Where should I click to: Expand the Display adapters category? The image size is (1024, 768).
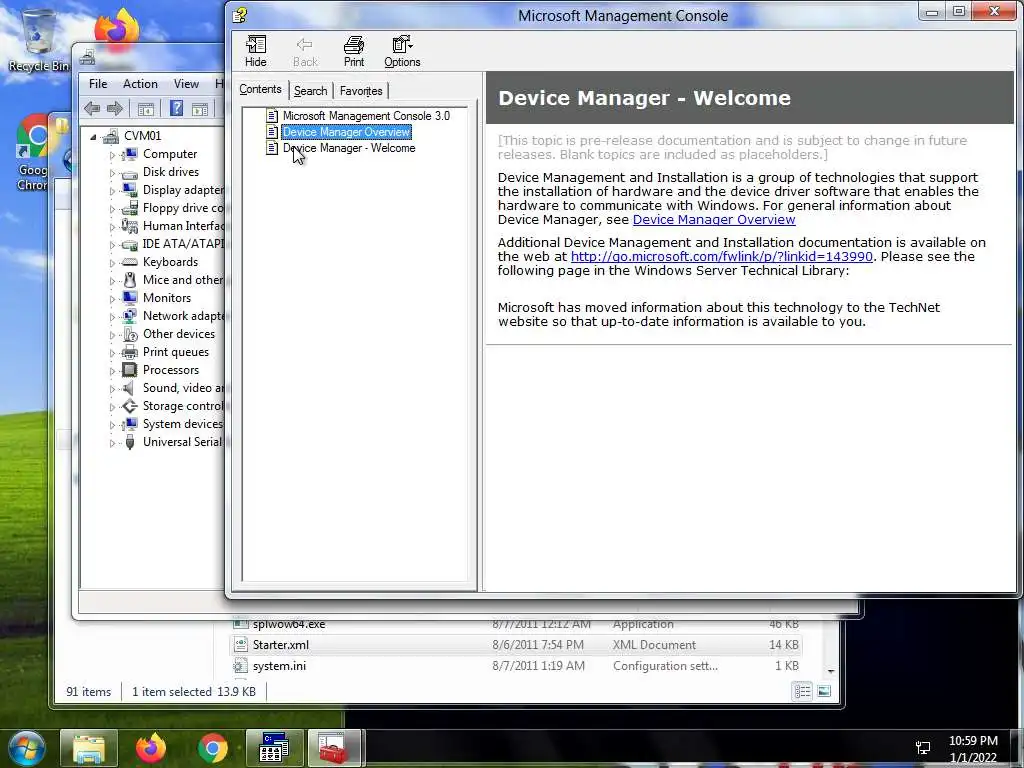(112, 191)
